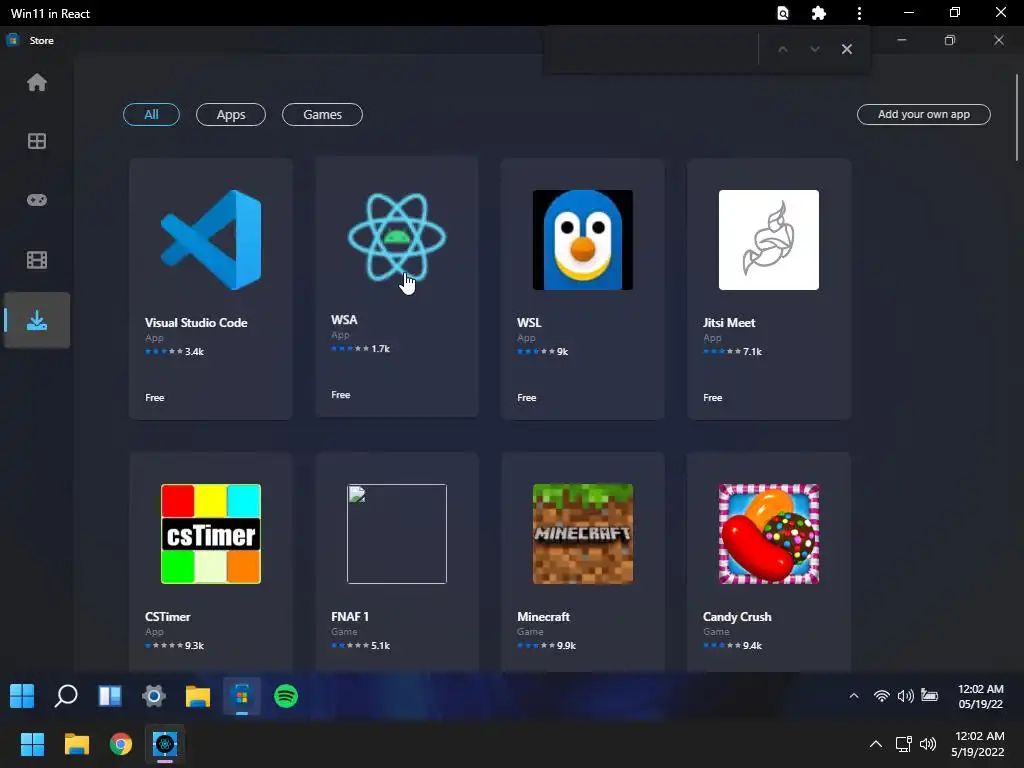Click the 9k star rating of WSL
This screenshot has width=1024, height=768.
(x=543, y=351)
